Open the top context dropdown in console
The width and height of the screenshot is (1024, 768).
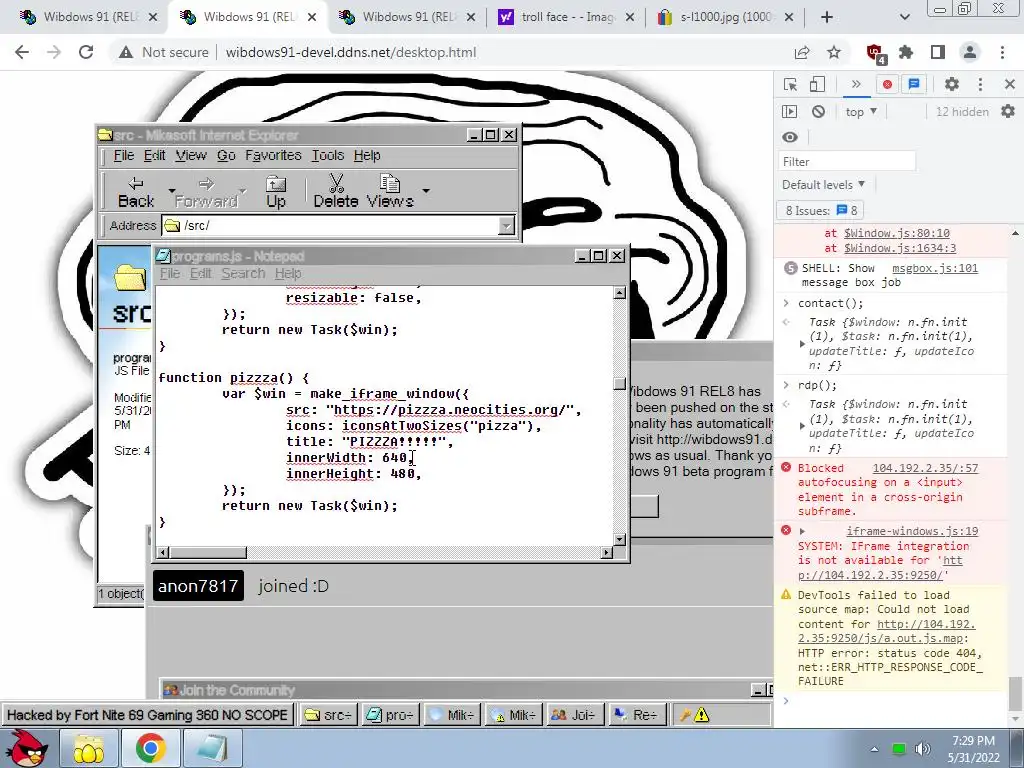coord(861,112)
